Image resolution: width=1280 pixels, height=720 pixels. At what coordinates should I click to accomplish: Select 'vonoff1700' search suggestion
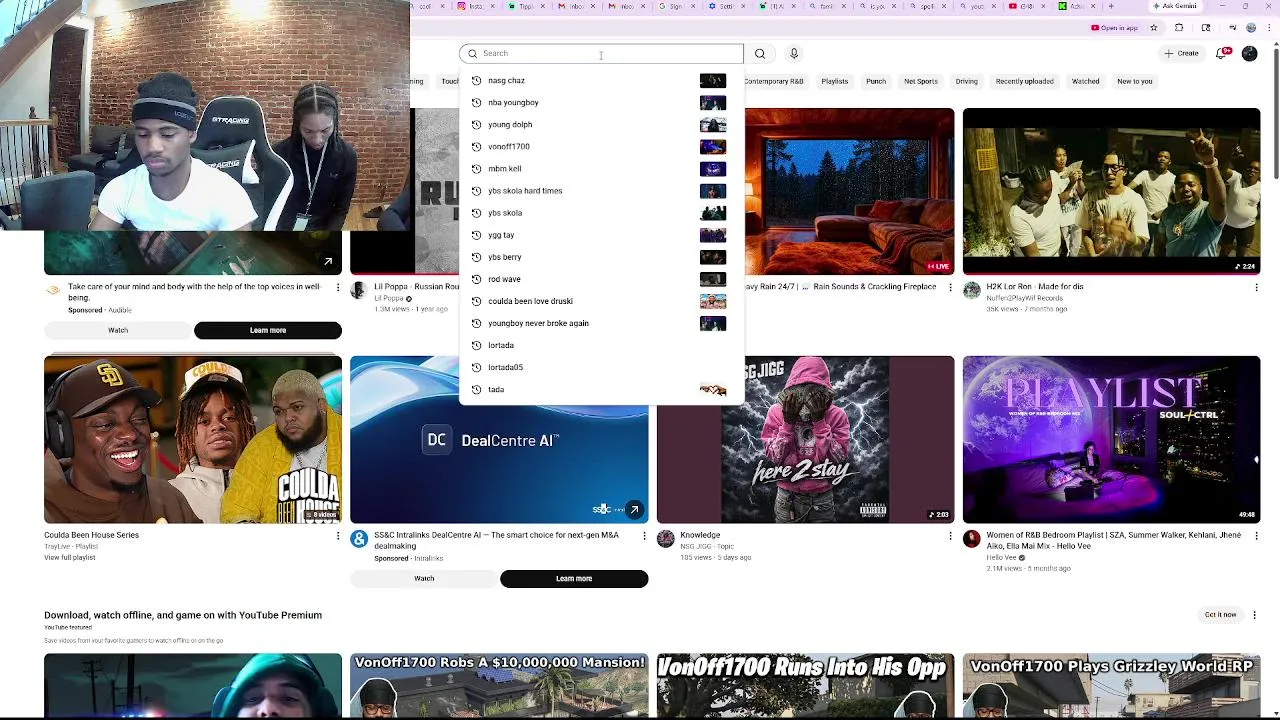[601, 146]
